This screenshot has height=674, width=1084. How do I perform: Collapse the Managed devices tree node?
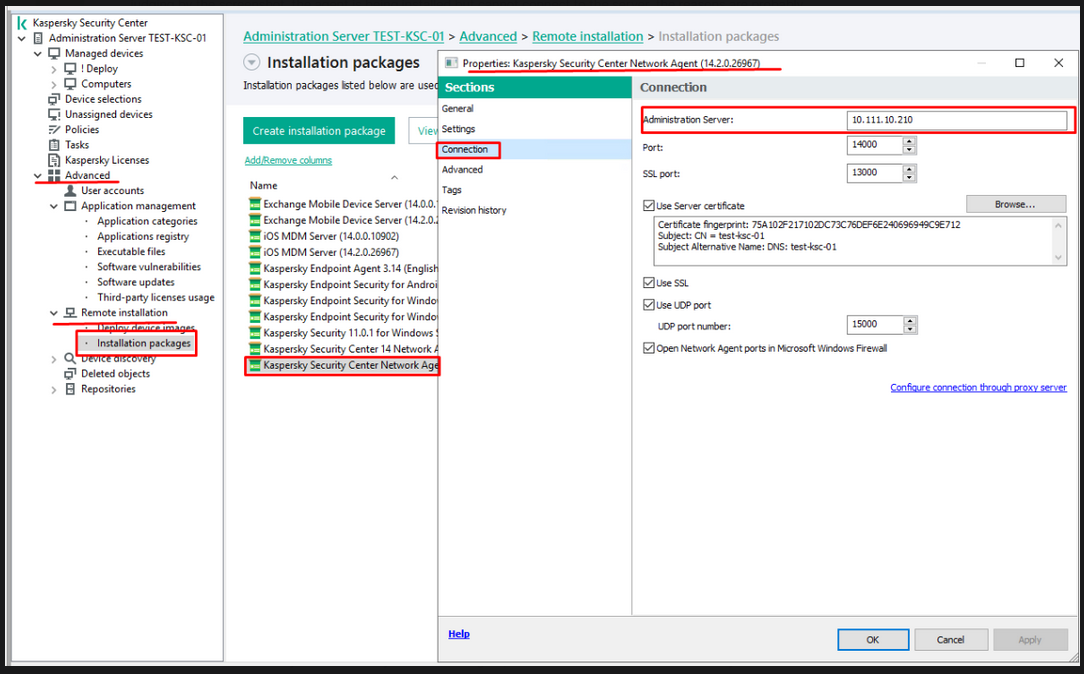38,53
